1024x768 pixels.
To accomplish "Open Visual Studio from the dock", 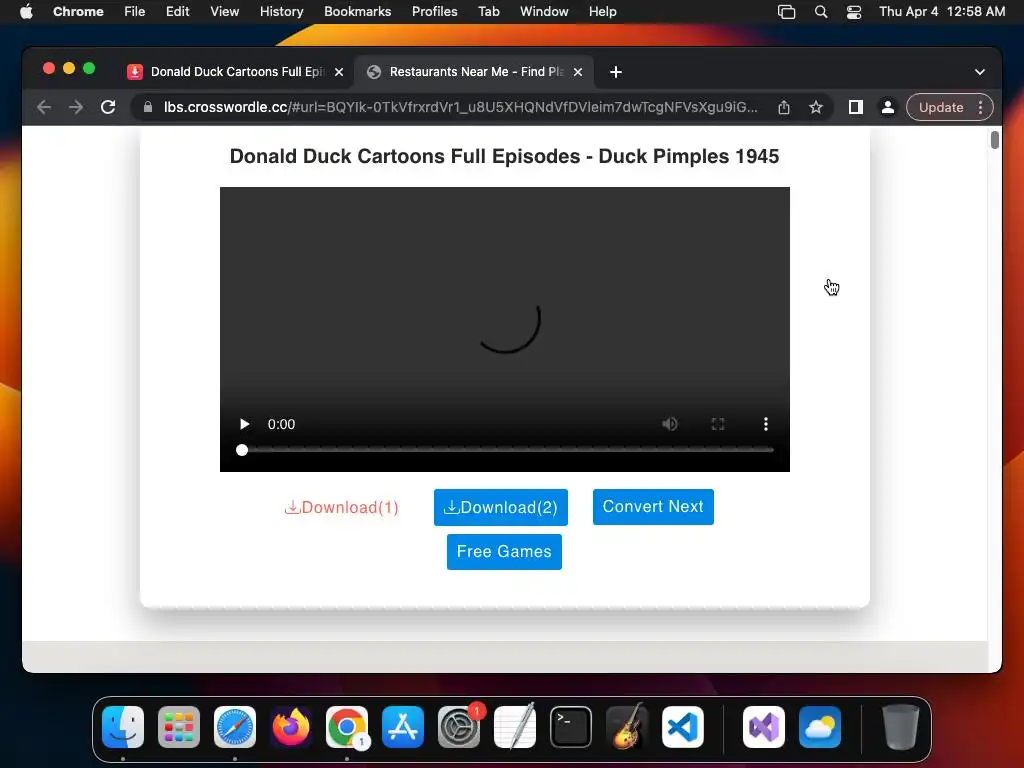I will click(764, 727).
